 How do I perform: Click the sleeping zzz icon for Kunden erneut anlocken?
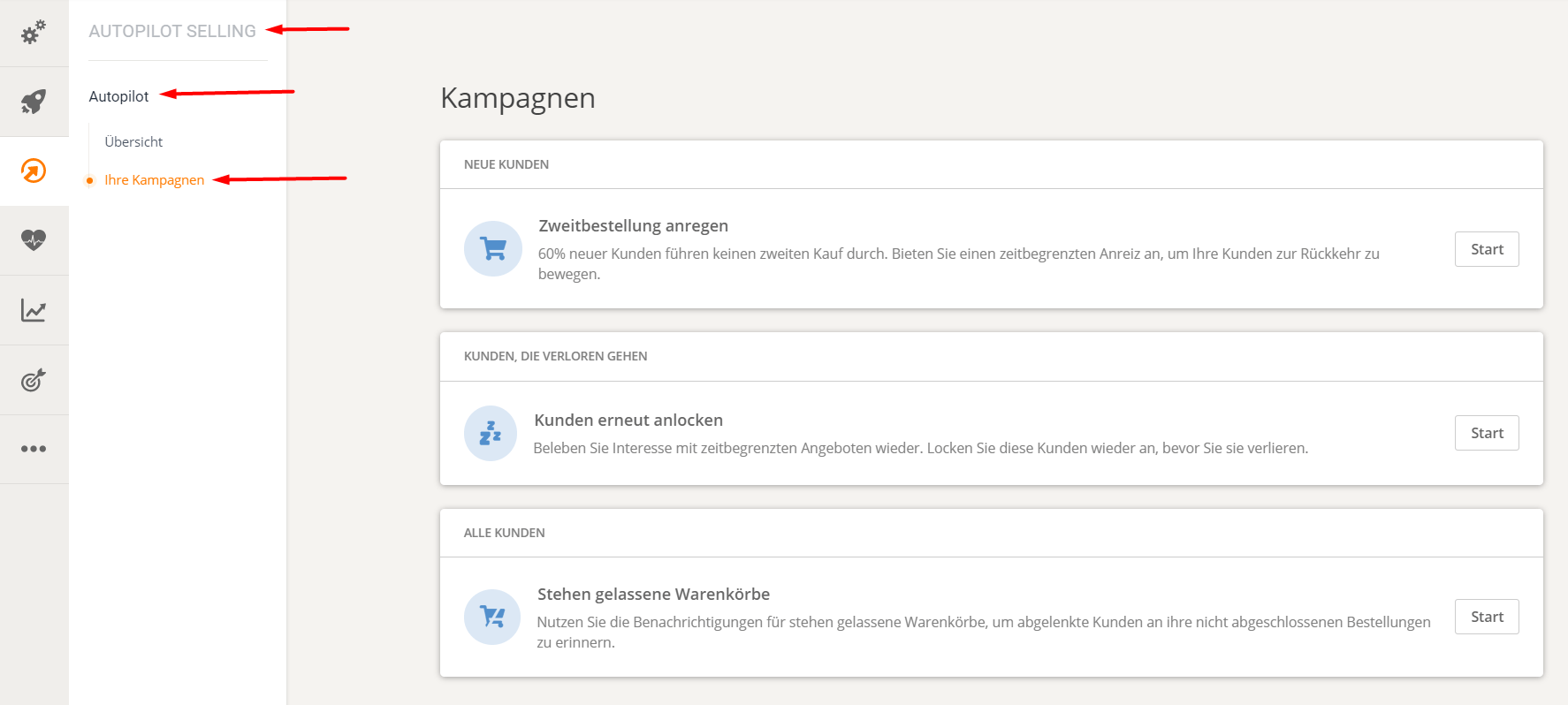[x=491, y=433]
